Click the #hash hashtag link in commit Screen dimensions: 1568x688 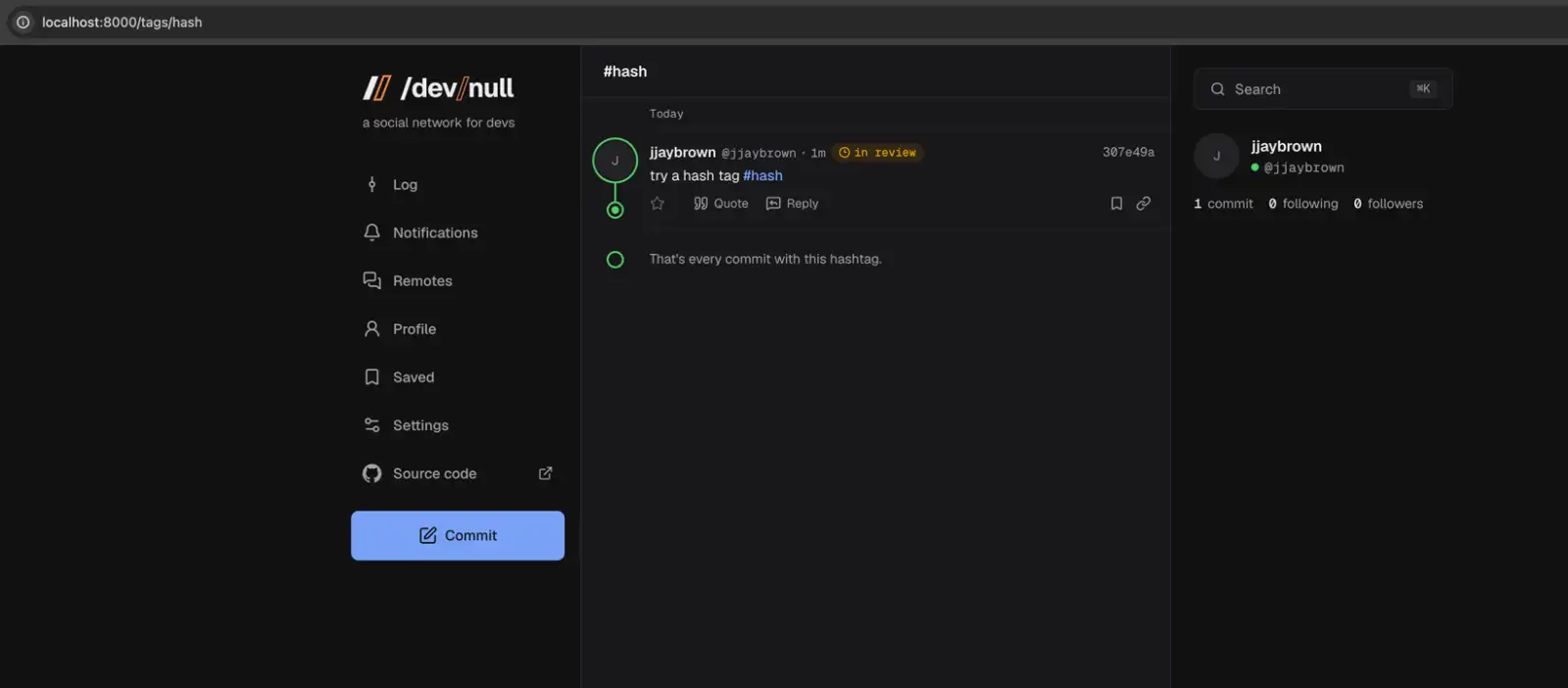coord(762,175)
